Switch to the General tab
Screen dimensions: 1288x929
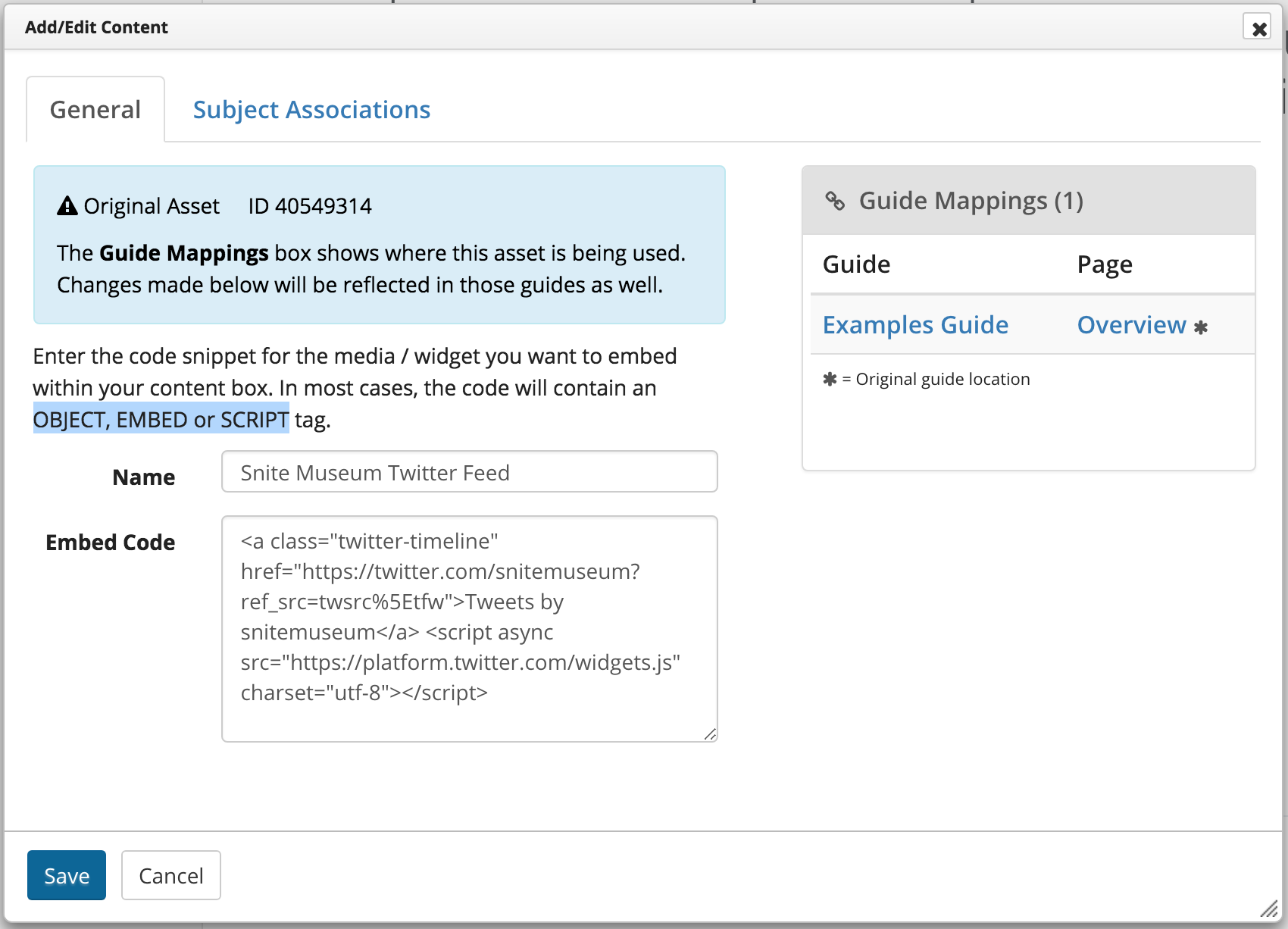coord(95,110)
